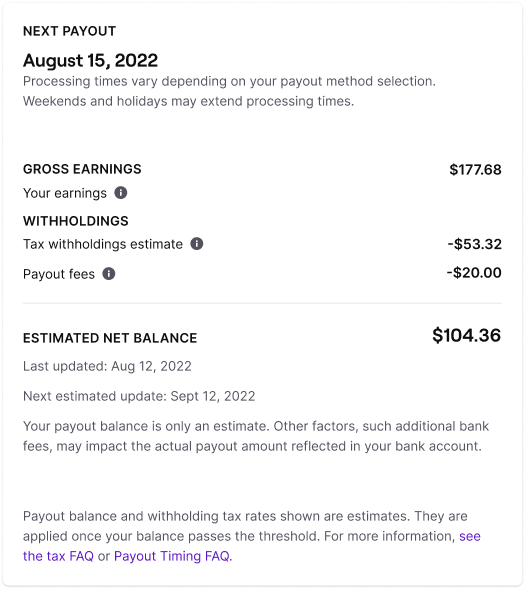Click info icon next to Your earnings
525x589 pixels.
121,193
